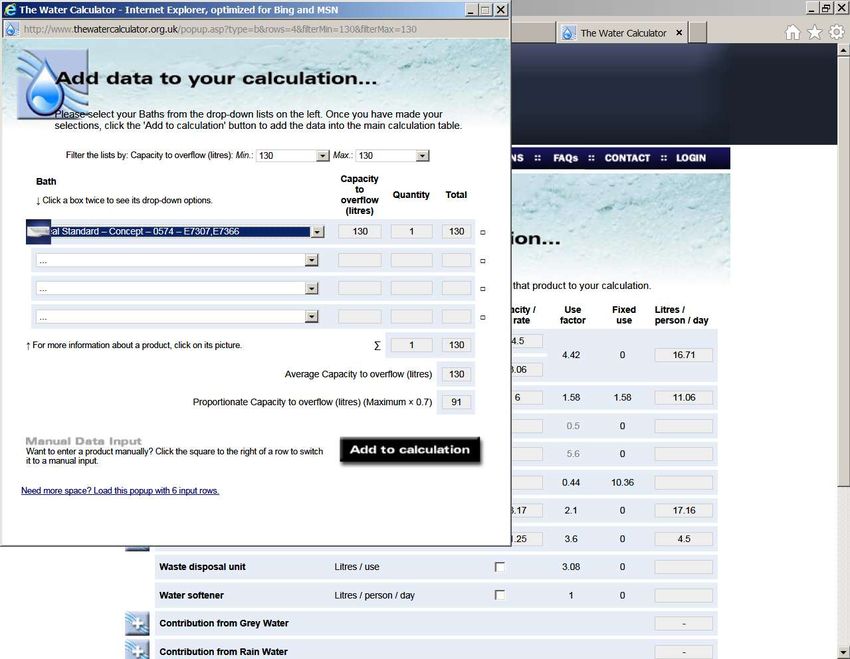Image resolution: width=850 pixels, height=659 pixels.
Task: Click Waste disposal unit litres field
Action: pyautogui.click(x=684, y=567)
